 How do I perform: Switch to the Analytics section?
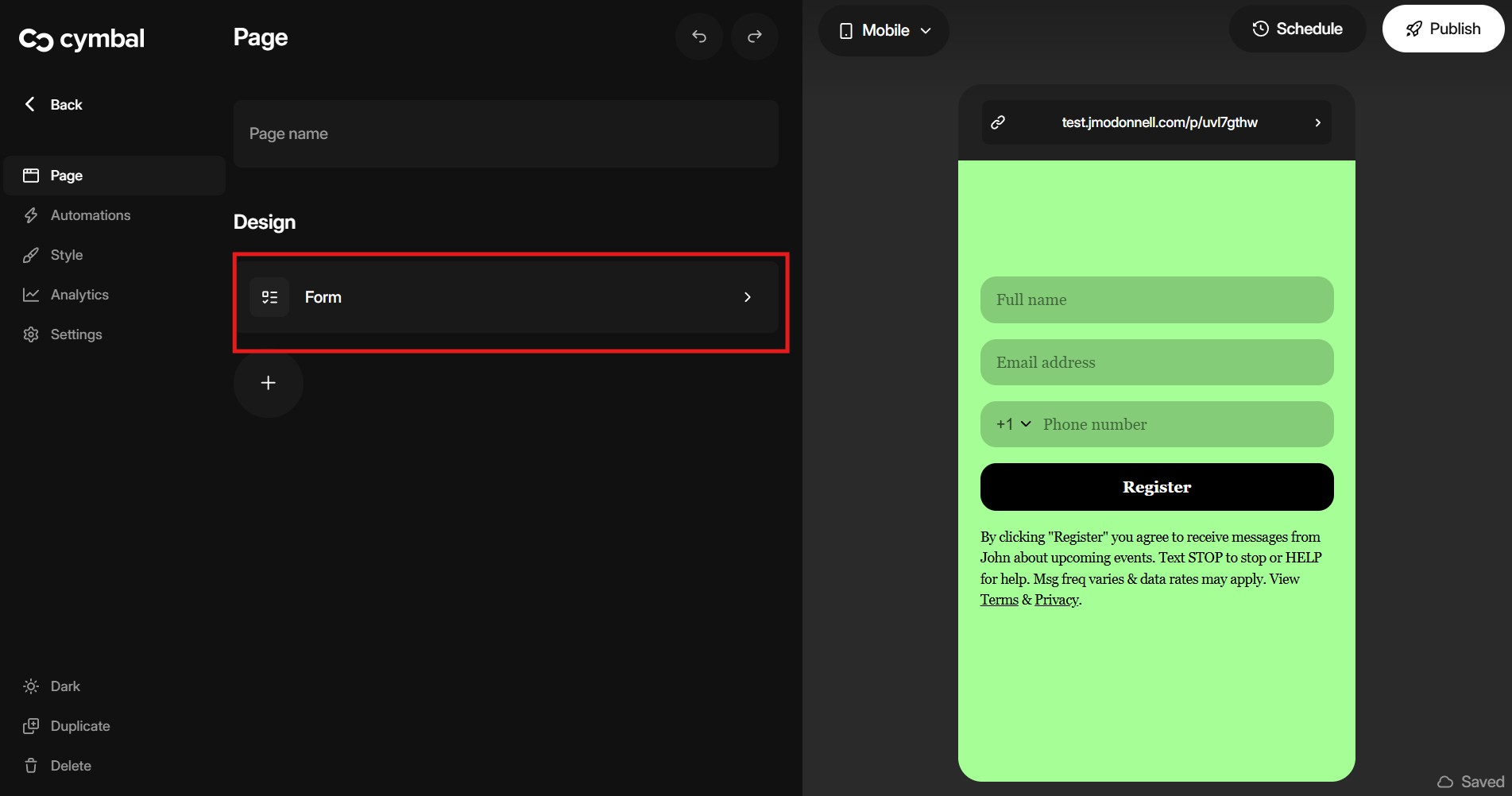79,295
